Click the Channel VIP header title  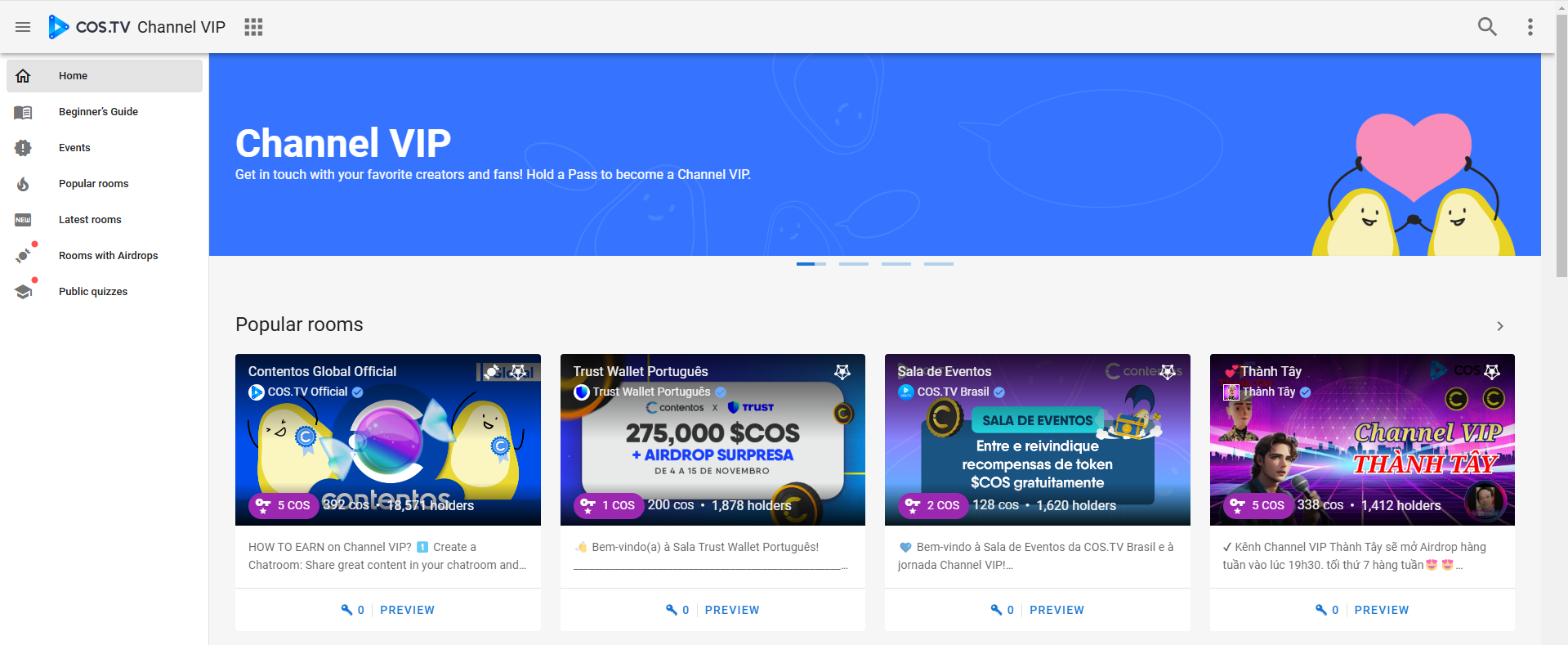[181, 27]
